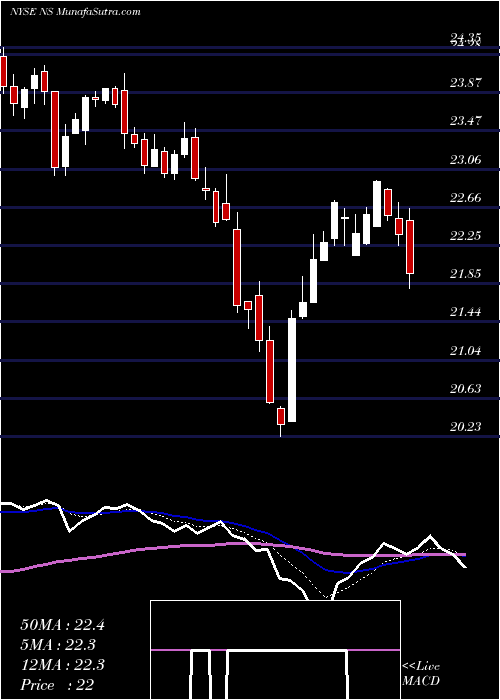This screenshot has height=700, width=500.
Task: Click the 5MA : 22.3 readout
Action: (x=58, y=645)
